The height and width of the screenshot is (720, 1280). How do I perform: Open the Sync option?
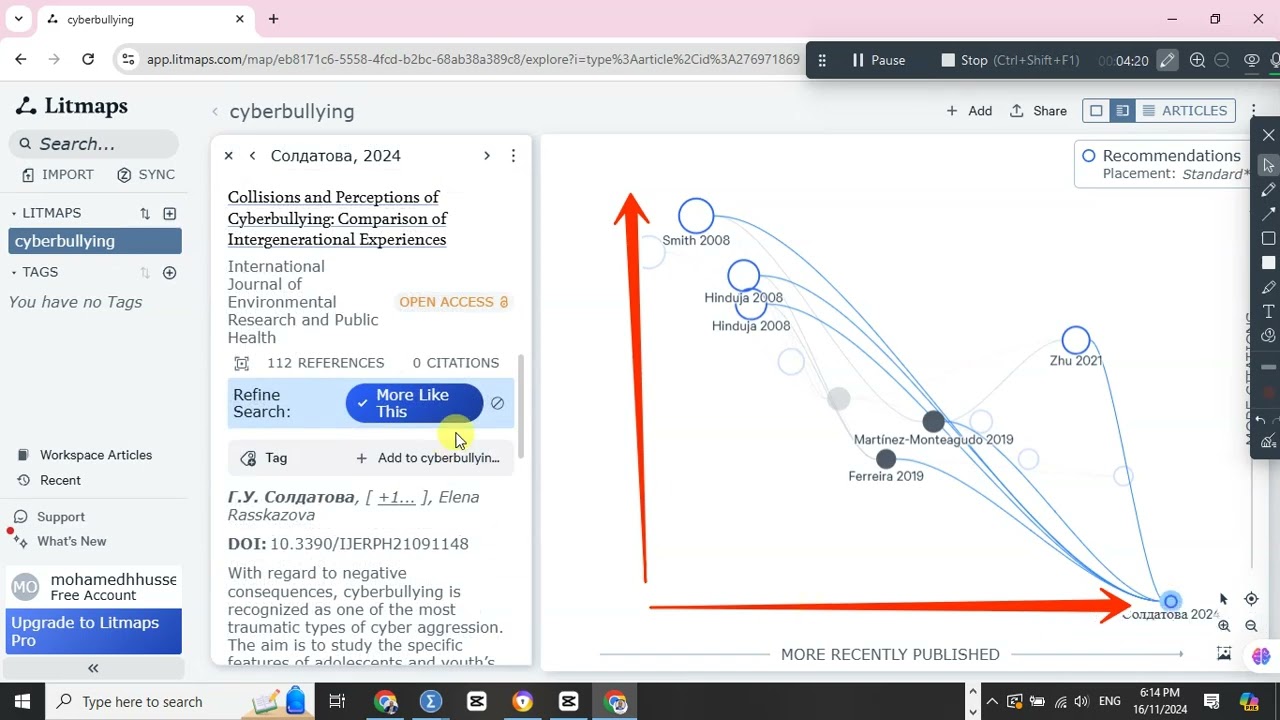(146, 175)
